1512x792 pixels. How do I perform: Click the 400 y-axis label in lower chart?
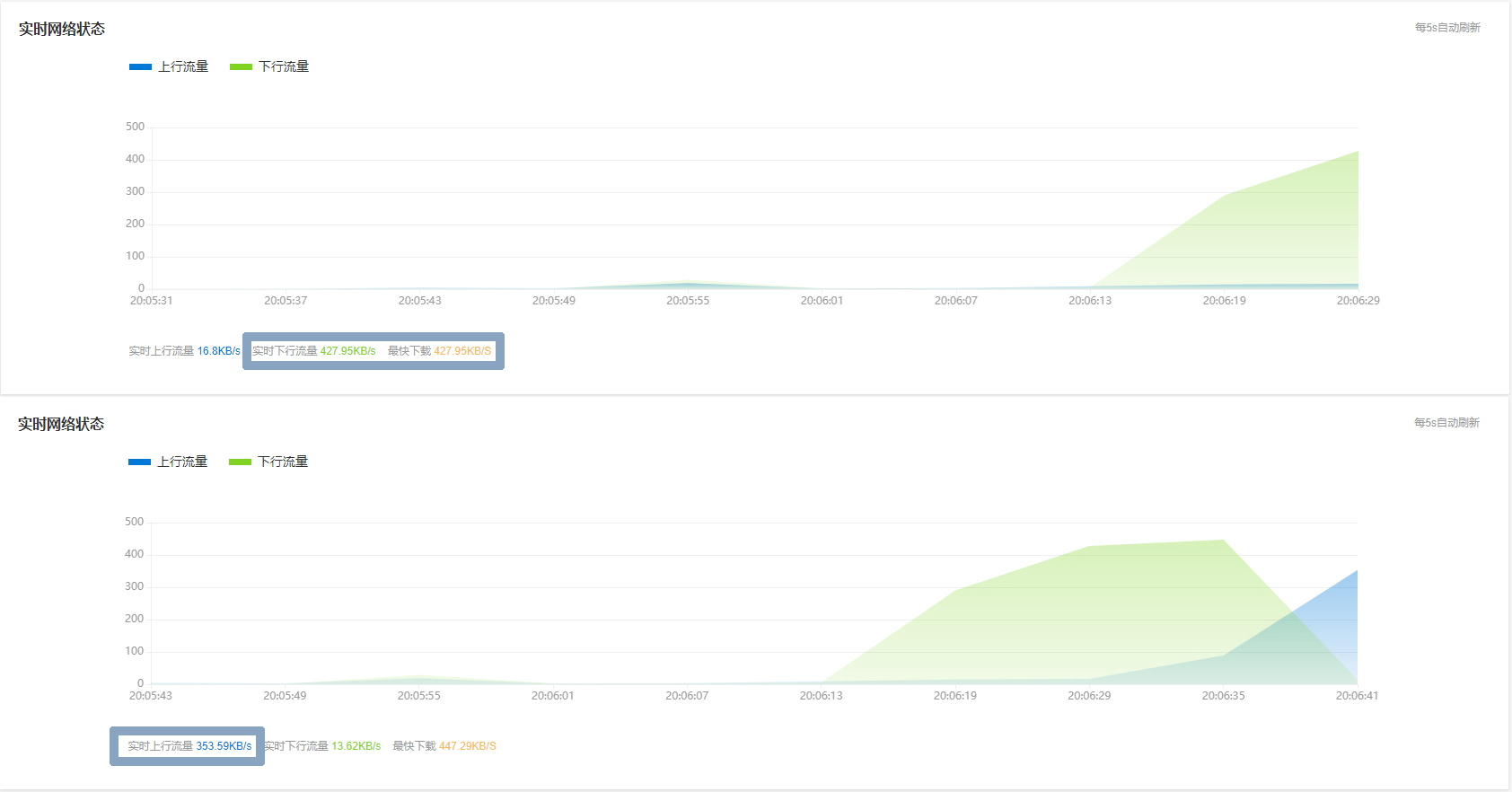point(134,554)
